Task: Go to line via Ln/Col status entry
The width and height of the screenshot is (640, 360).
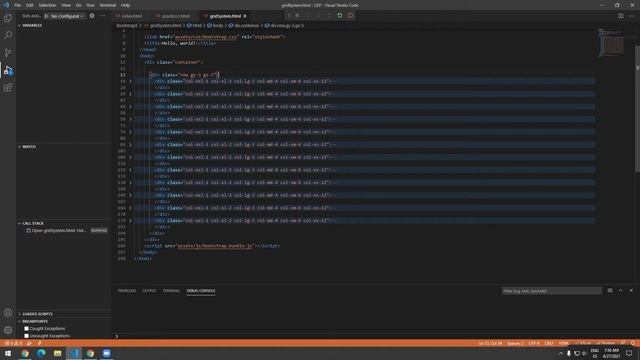Action: (x=490, y=343)
